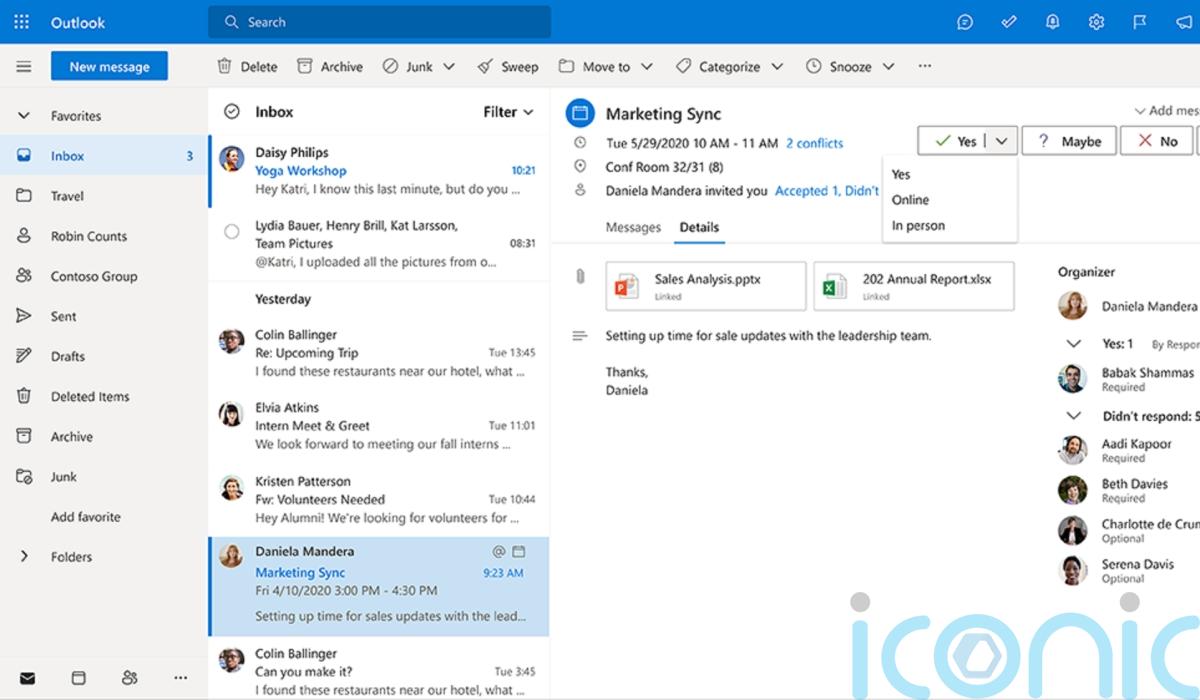Screen dimensions: 1200x700
Task: Delete the selected message from toolbar
Action: pos(247,67)
